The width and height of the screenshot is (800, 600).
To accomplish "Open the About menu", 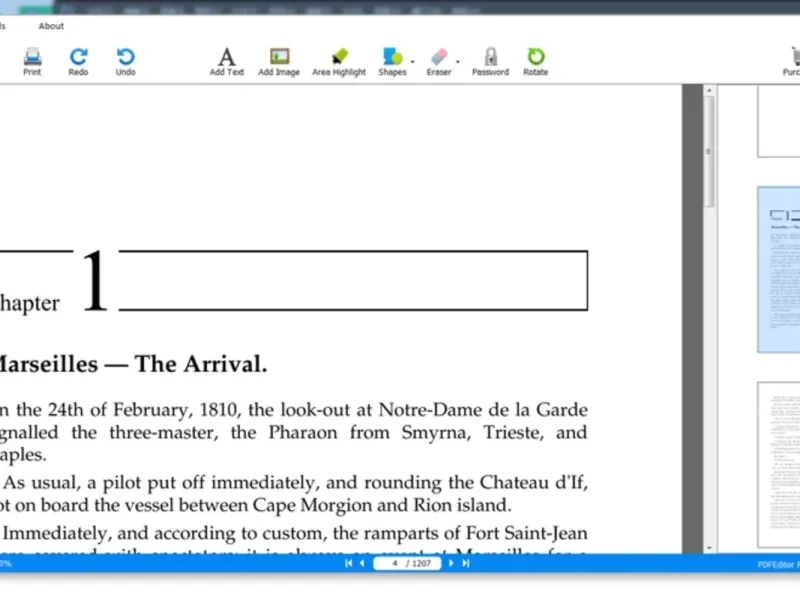I will [51, 26].
